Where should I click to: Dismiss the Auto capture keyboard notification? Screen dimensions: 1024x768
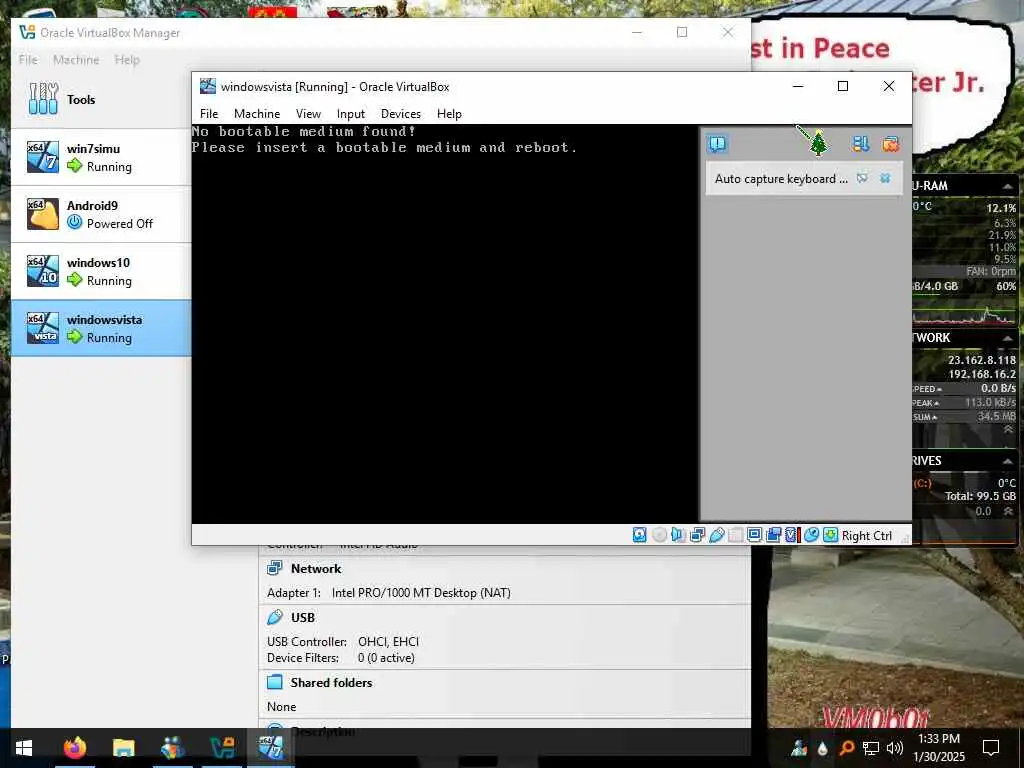click(x=885, y=178)
